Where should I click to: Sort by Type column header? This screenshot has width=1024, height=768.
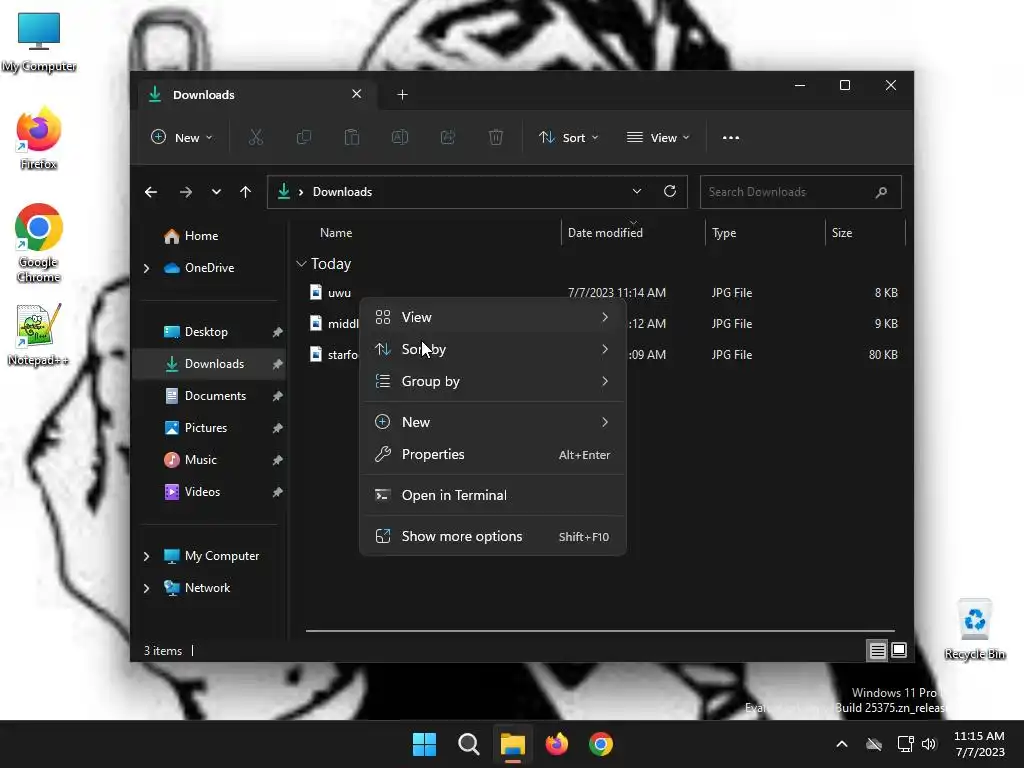point(724,233)
